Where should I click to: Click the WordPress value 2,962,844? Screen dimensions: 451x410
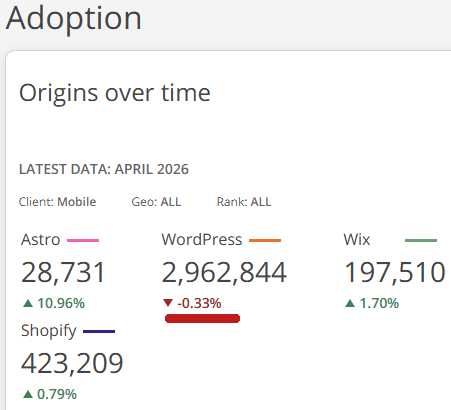pos(224,273)
